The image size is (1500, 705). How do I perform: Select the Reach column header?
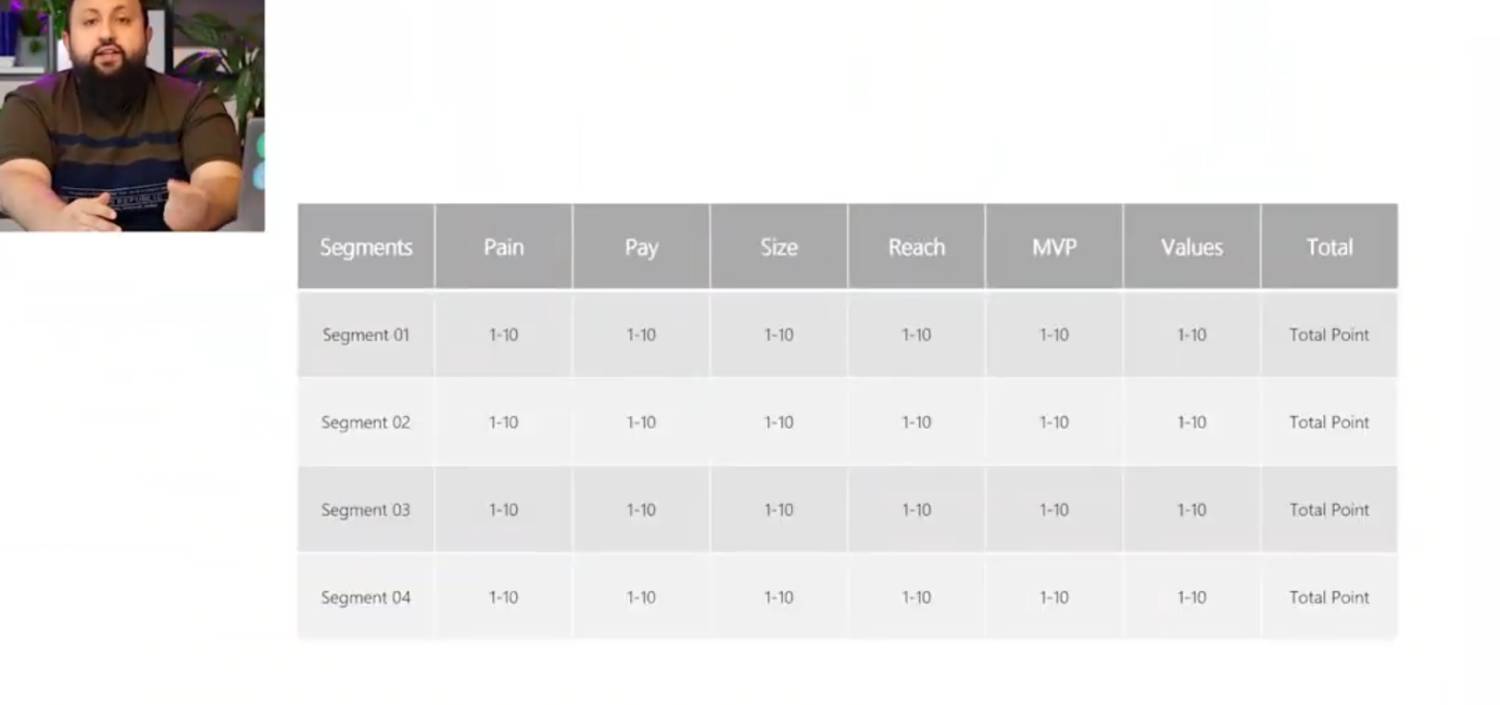(916, 247)
